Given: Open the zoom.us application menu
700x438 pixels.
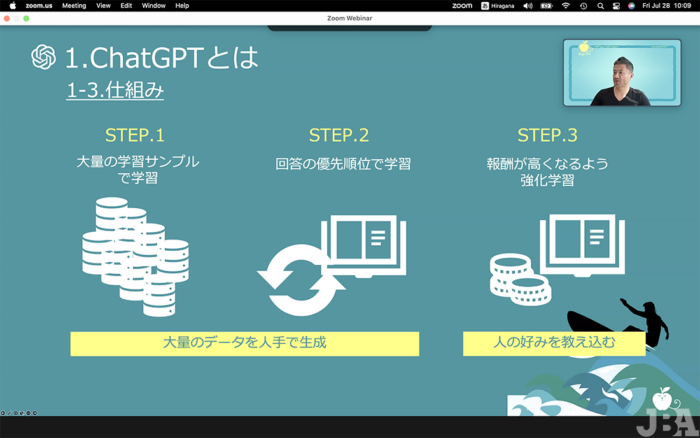Looking at the screenshot, I should click(39, 6).
